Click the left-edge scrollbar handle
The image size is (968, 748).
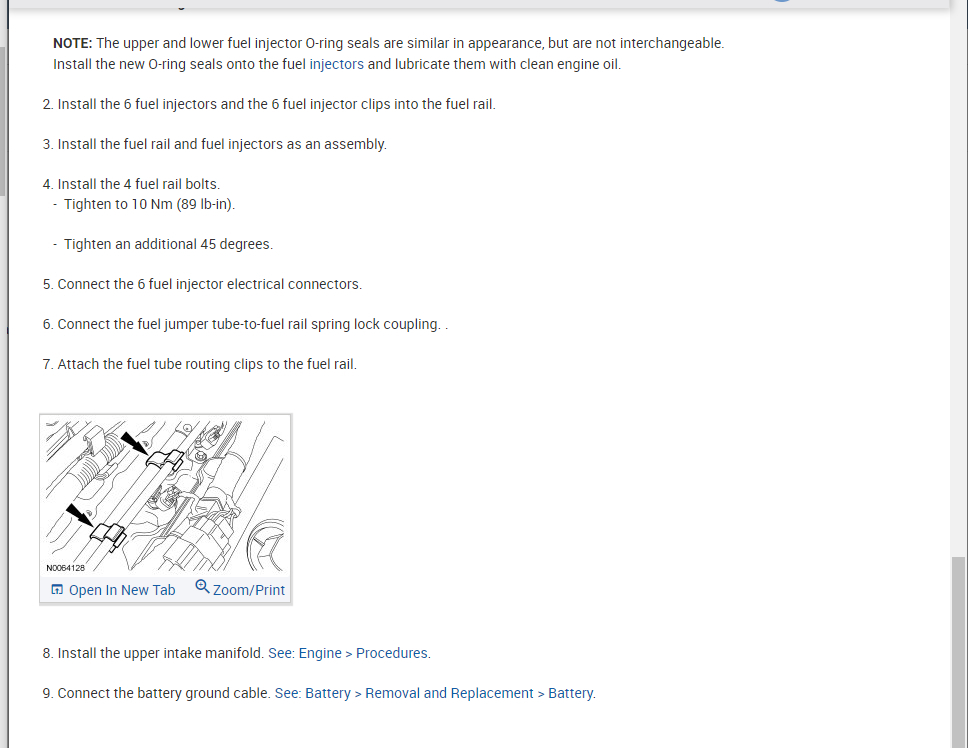click(x=3, y=120)
